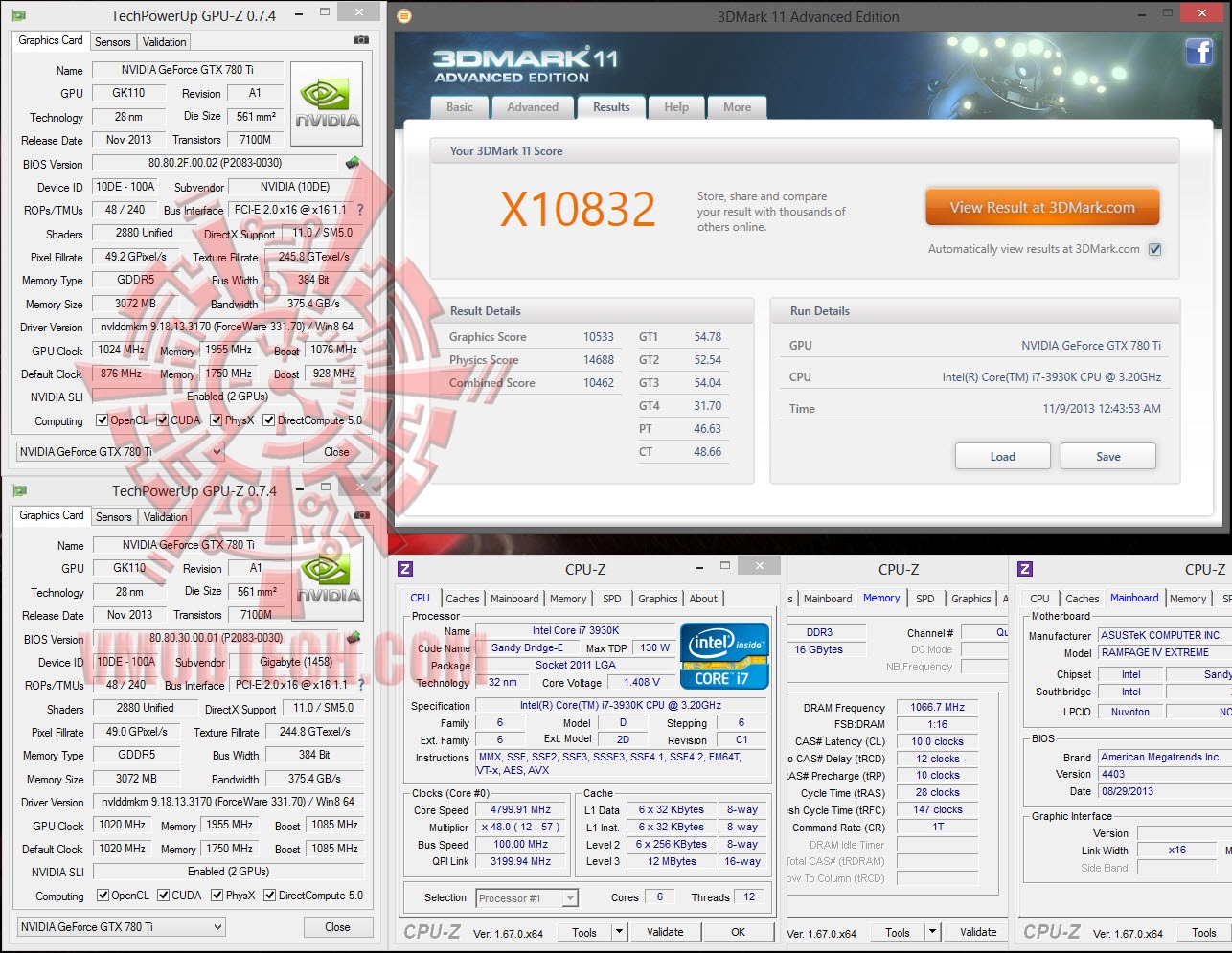The width and height of the screenshot is (1232, 953).
Task: Click the Bus Interface question mark in lower GPU-Z
Action: tap(361, 685)
